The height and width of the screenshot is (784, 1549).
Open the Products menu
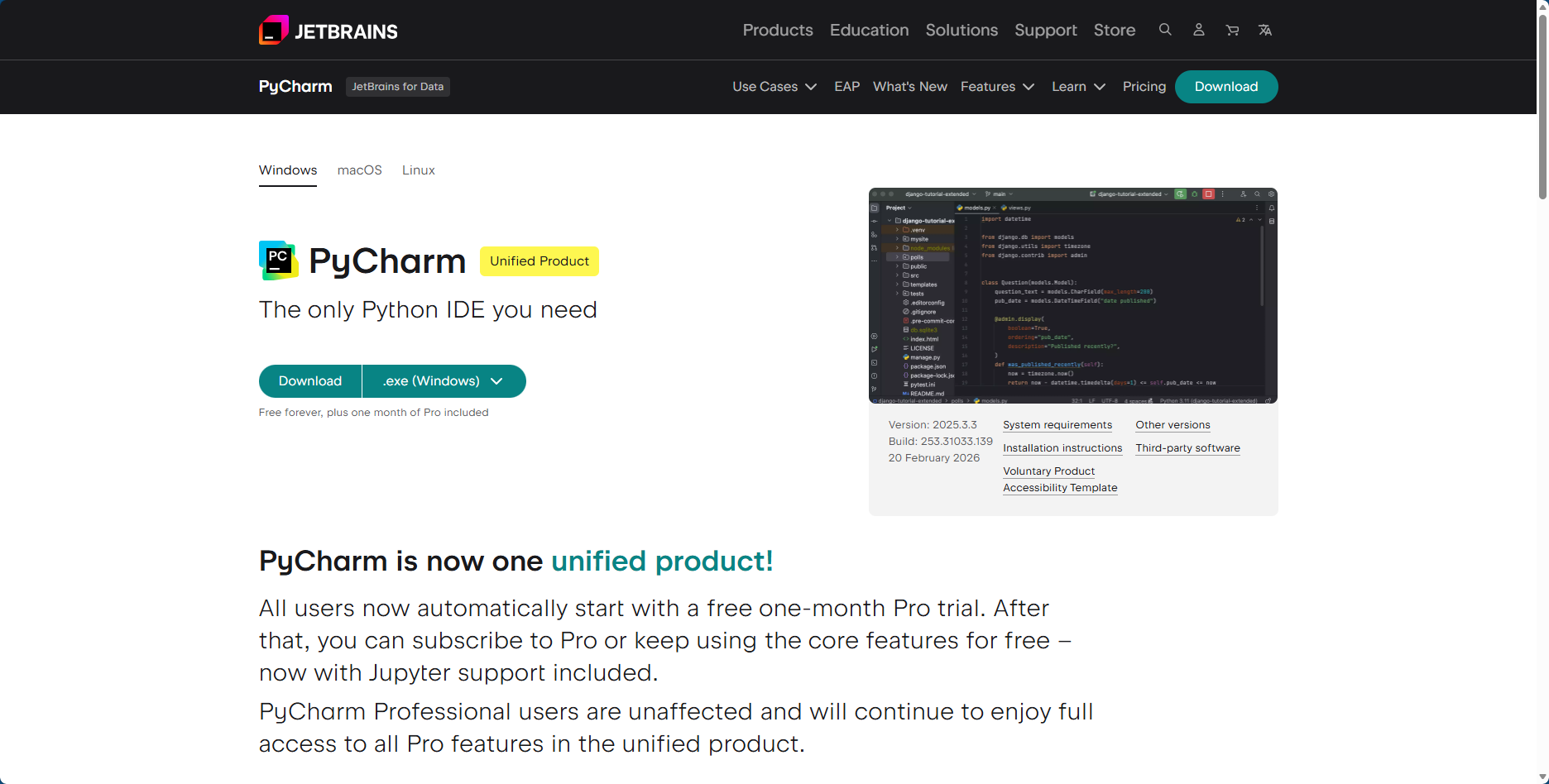pyautogui.click(x=778, y=30)
